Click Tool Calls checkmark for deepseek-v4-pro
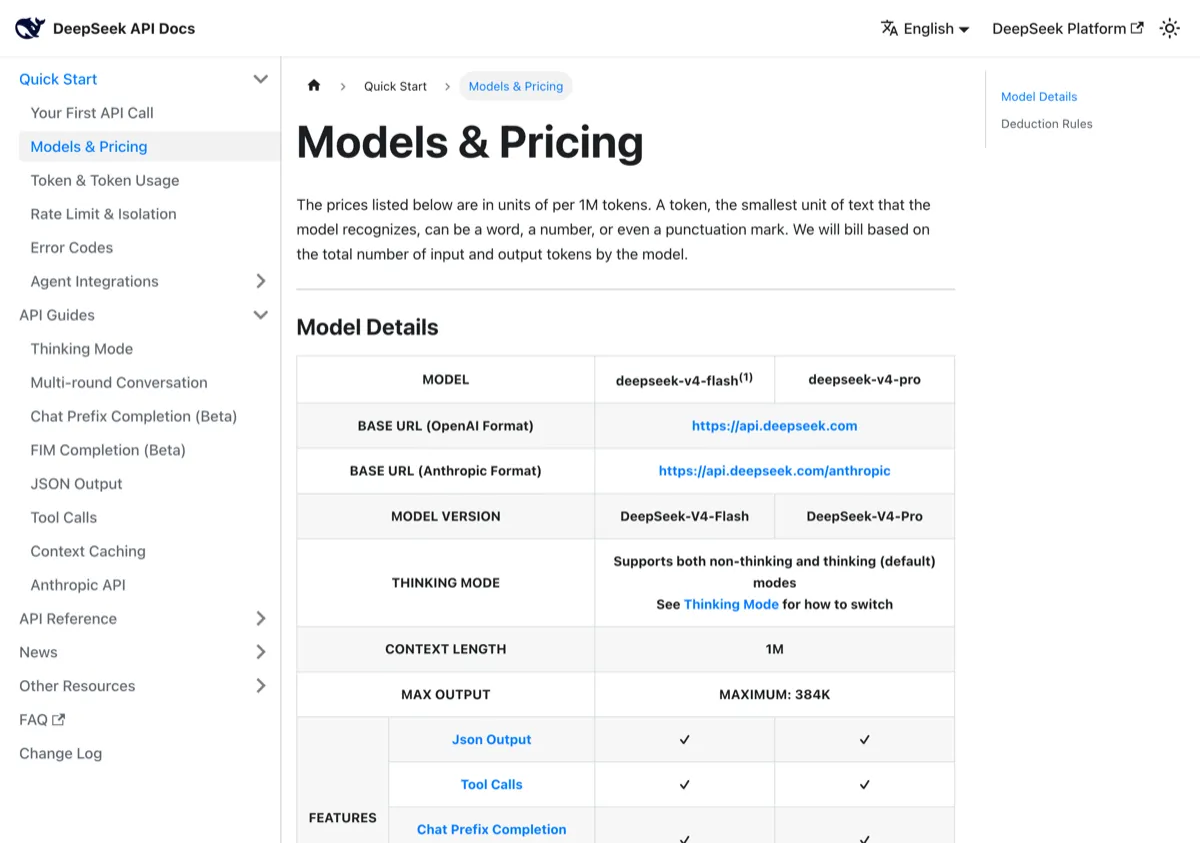Image resolution: width=1200 pixels, height=843 pixels. (864, 785)
